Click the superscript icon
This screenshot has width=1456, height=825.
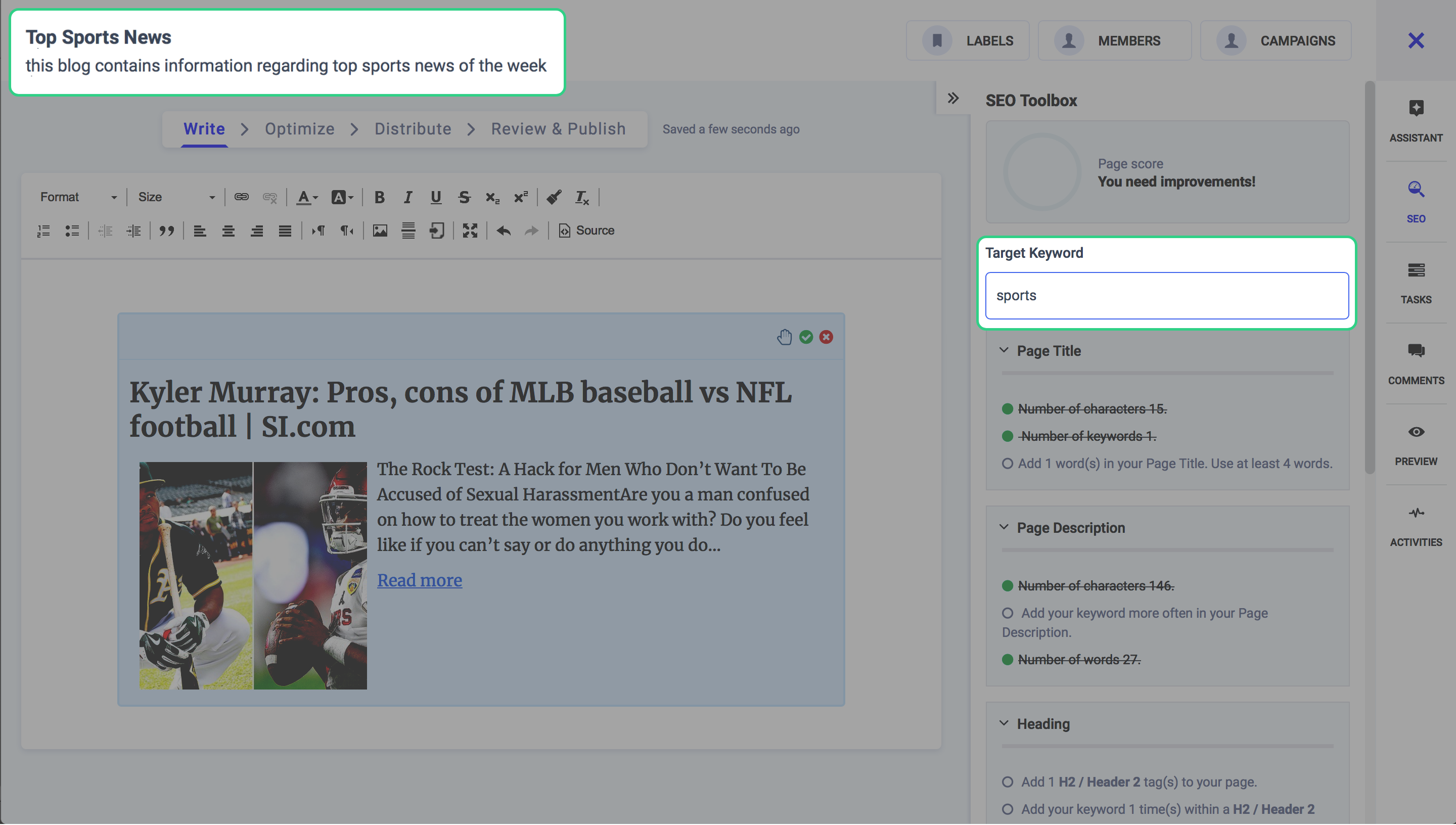click(x=521, y=197)
